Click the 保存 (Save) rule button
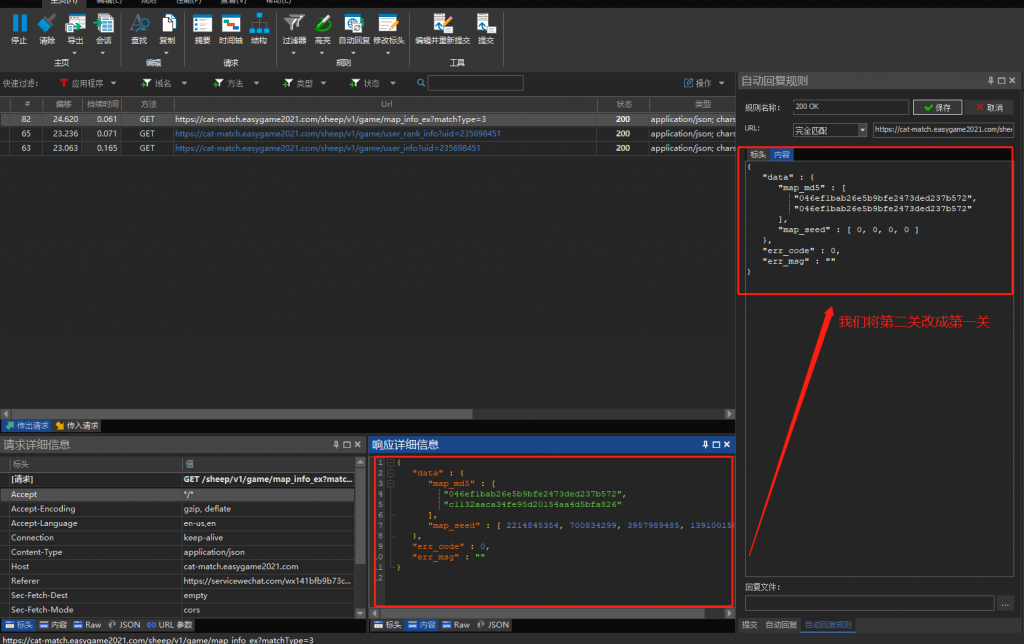Viewport: 1024px width, 644px height. (x=937, y=107)
